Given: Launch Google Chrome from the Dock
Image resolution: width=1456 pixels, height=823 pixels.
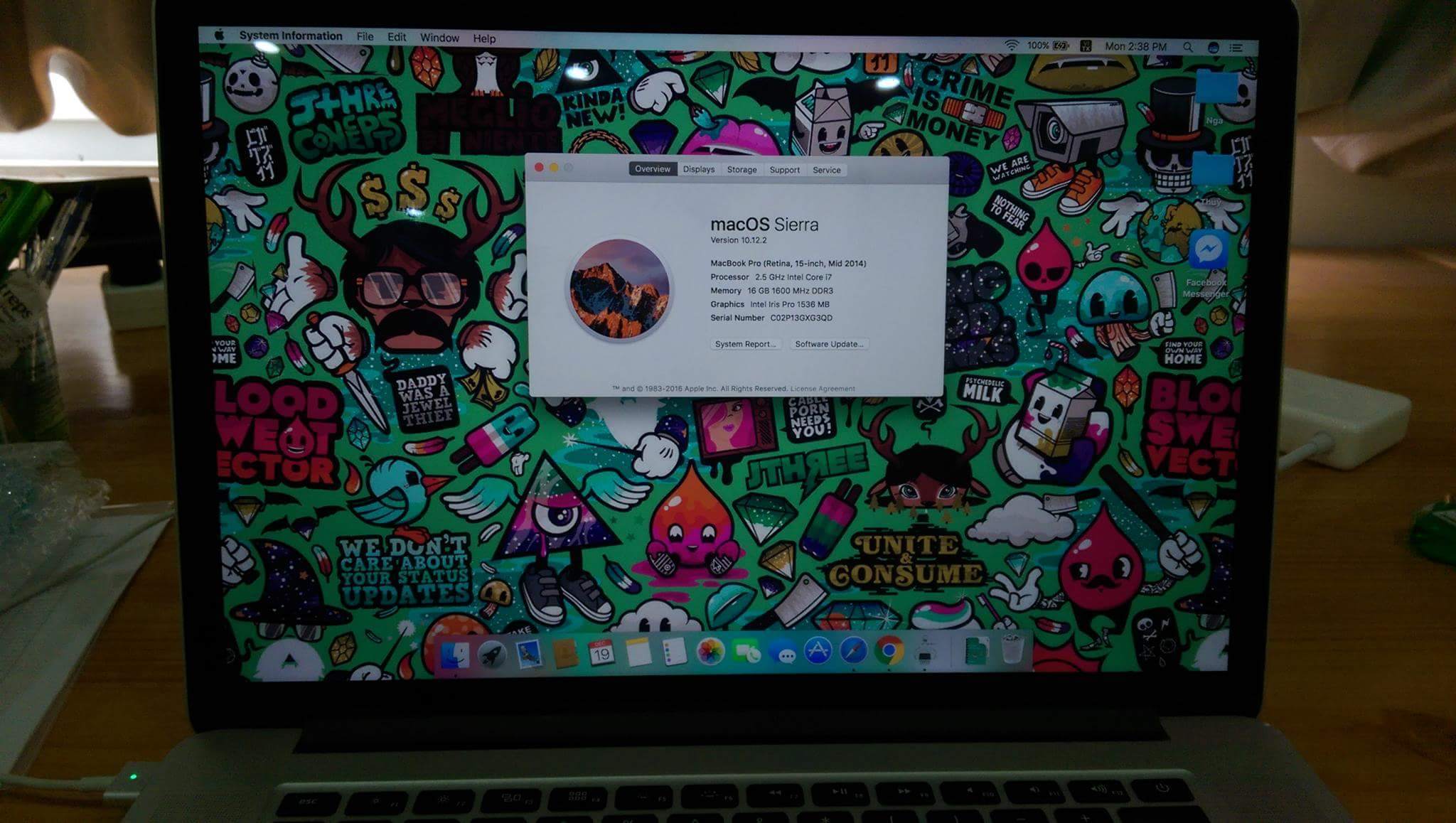Looking at the screenshot, I should pyautogui.click(x=889, y=650).
